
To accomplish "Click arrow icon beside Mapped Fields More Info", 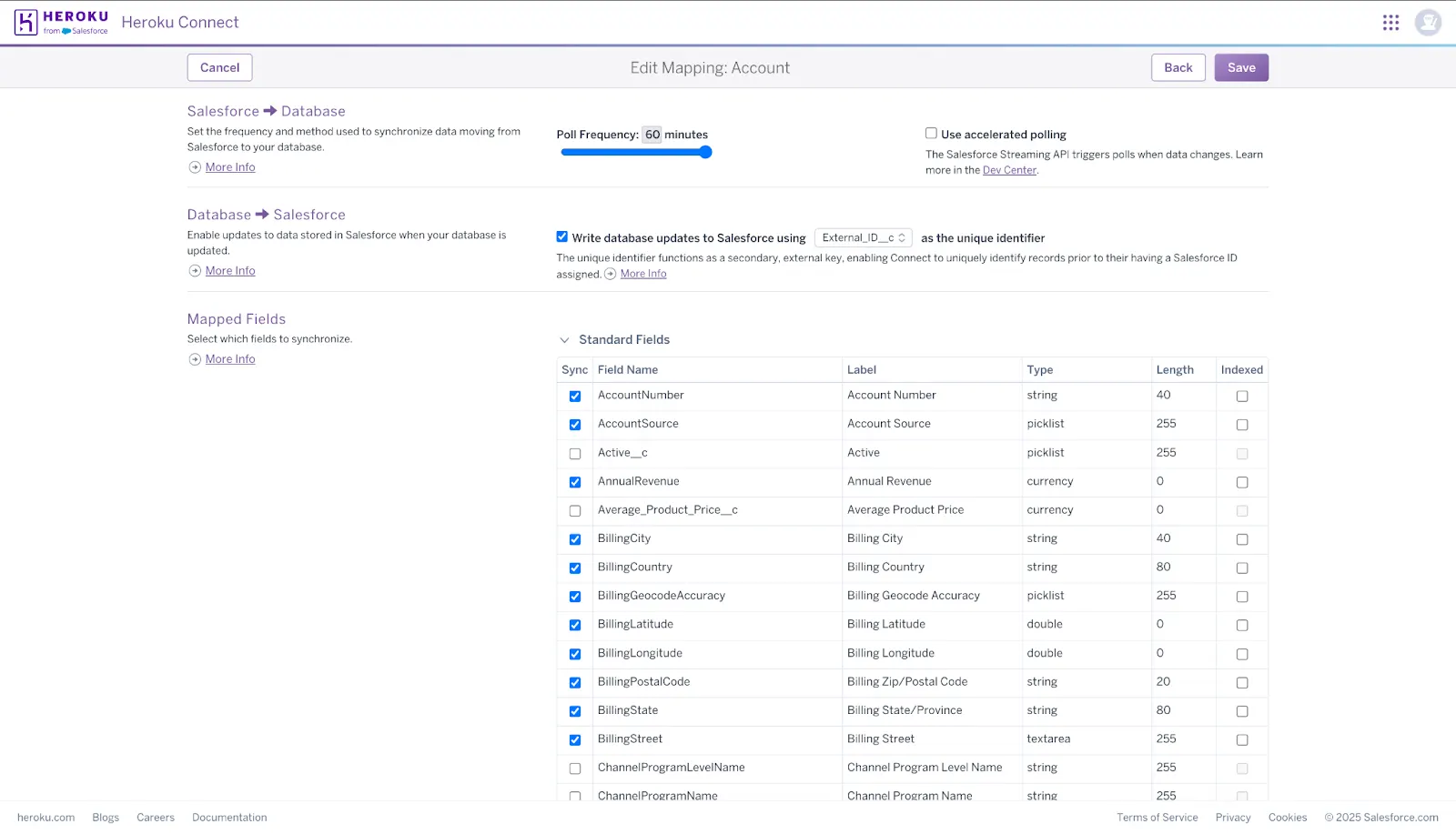I will [x=195, y=359].
